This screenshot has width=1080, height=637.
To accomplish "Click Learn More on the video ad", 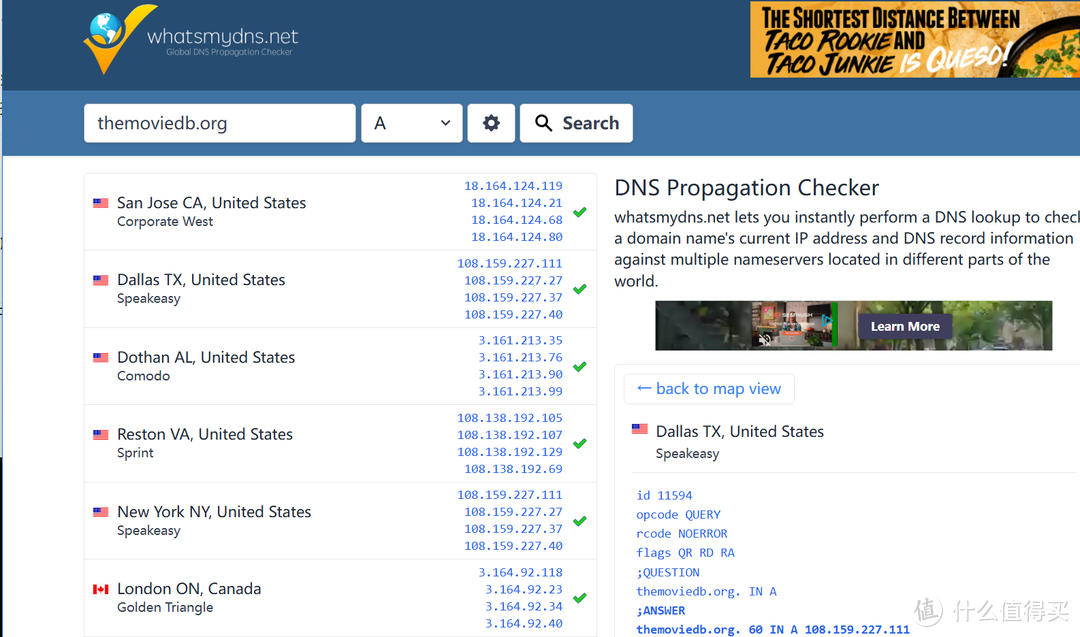I will tap(904, 326).
